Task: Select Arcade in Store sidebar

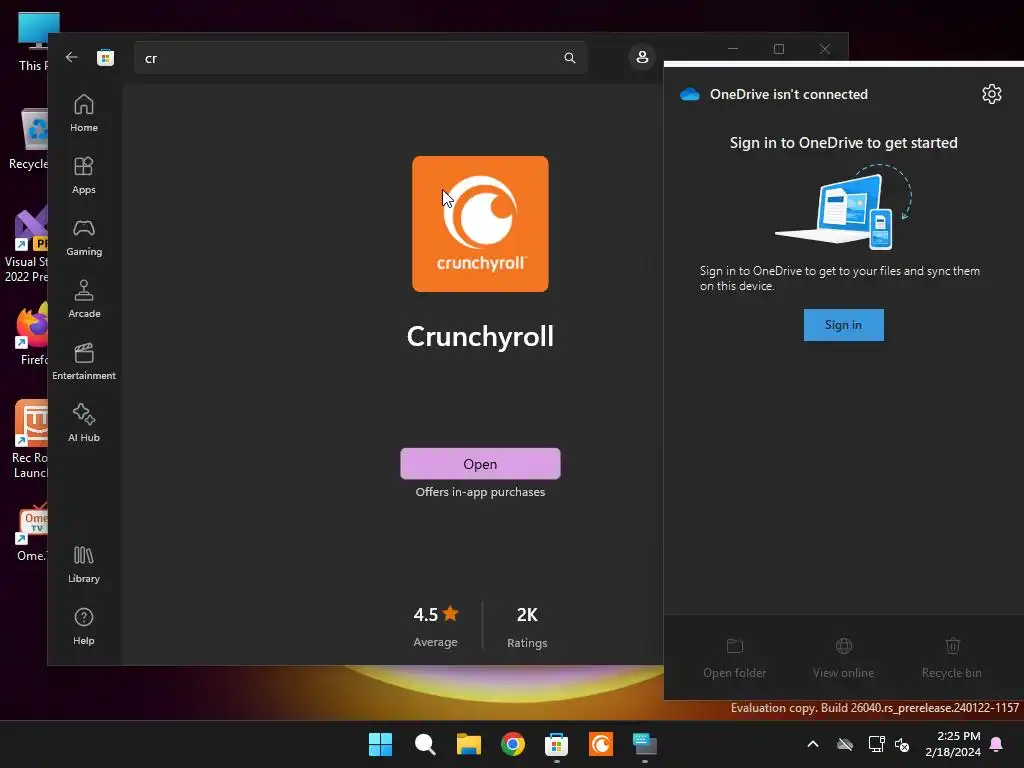Action: (84, 300)
